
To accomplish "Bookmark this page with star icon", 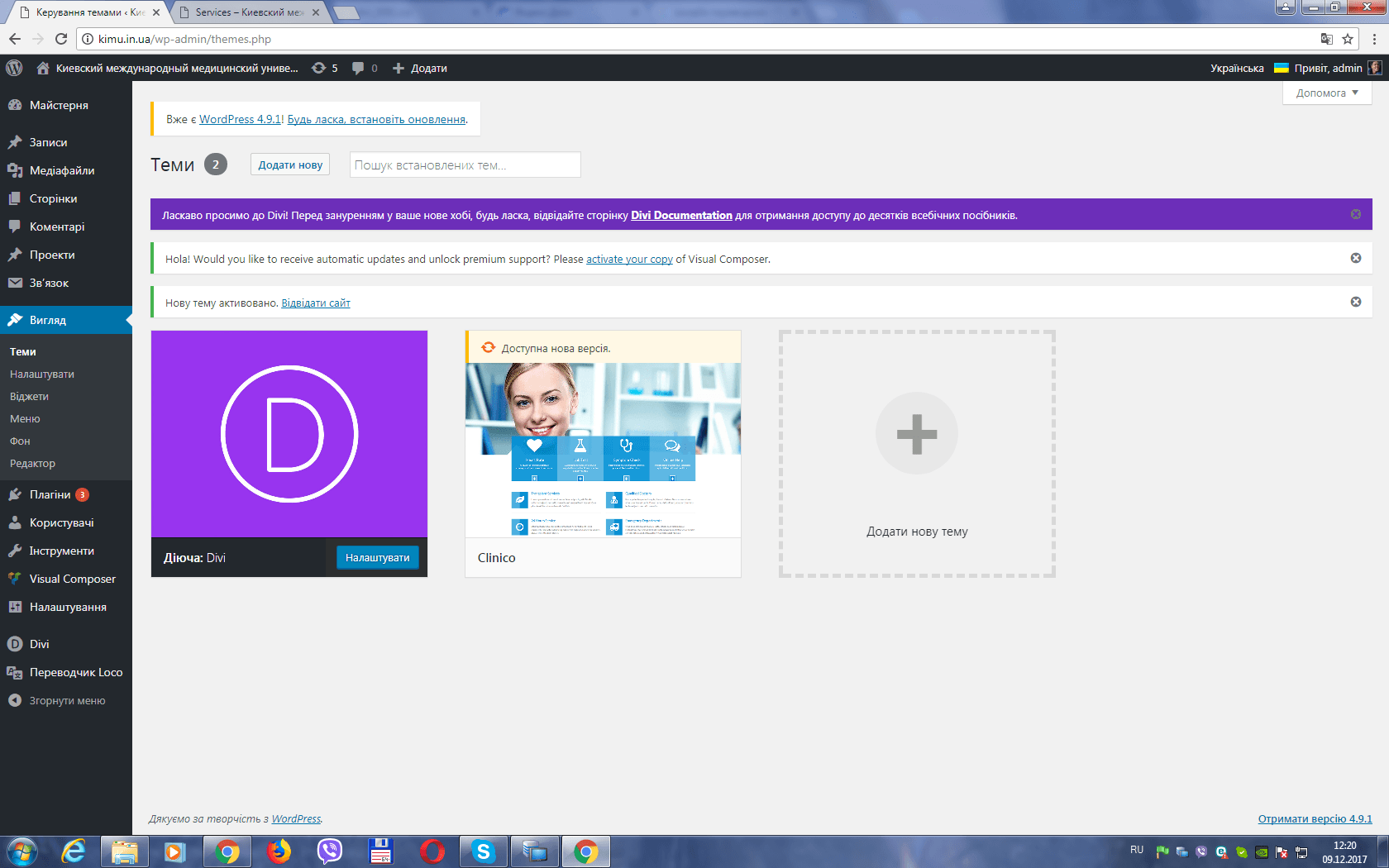I will [x=1348, y=39].
